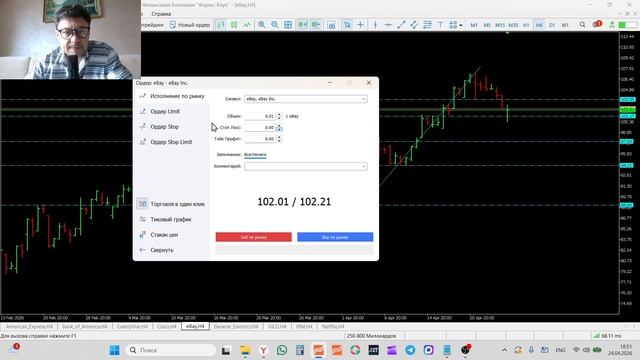Open notifications chat icon with red badge

597,24
